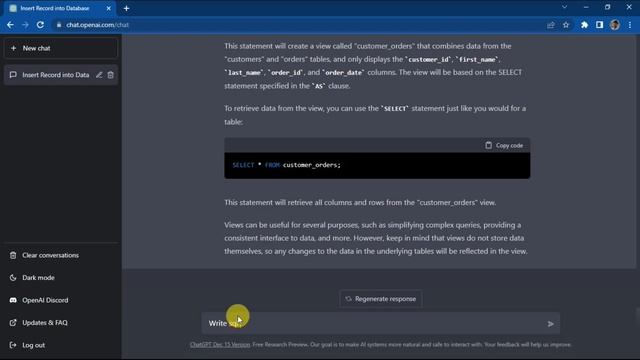This screenshot has width=640, height=360.
Task: Send the message with arrow icon
Action: coord(551,324)
